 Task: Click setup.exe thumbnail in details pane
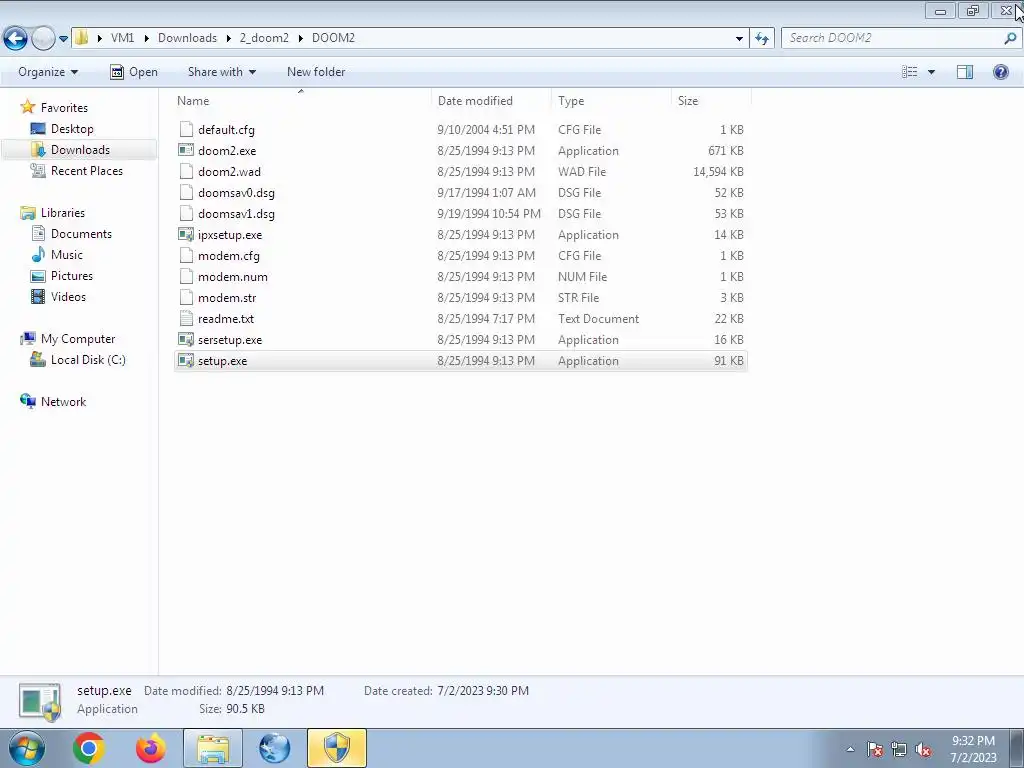pos(40,702)
